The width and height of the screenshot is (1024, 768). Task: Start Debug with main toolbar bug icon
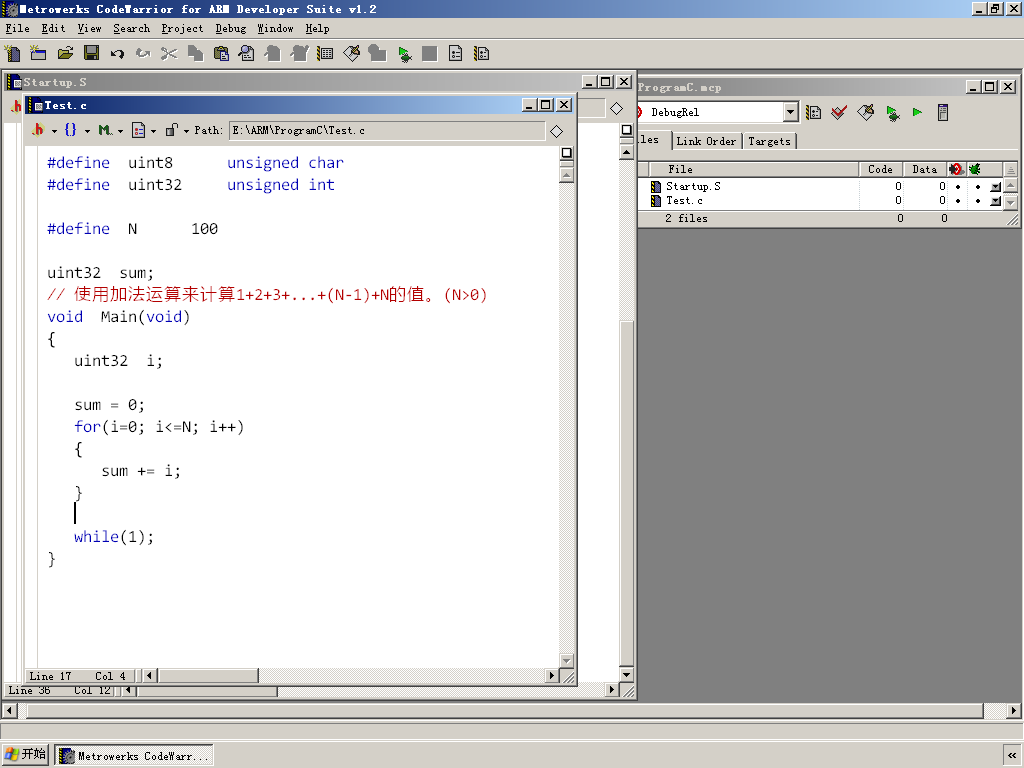click(404, 54)
